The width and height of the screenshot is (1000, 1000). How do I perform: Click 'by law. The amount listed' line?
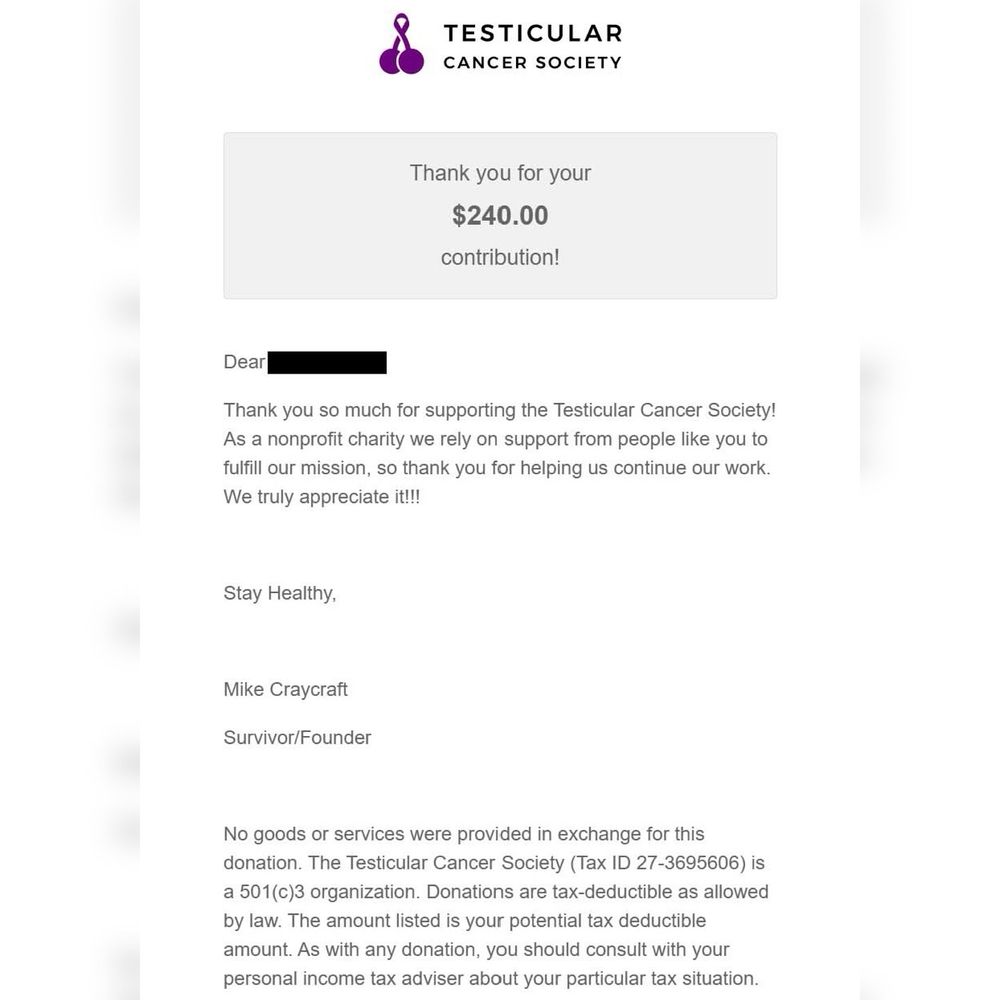[x=464, y=920]
